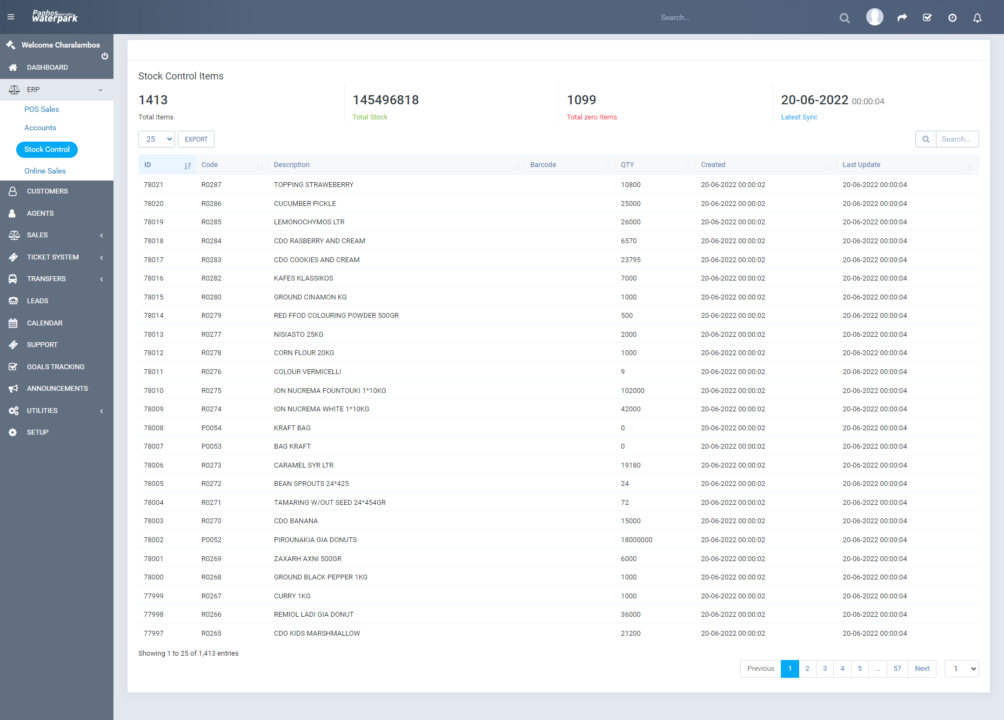Expand the Sales submenu arrow

tap(101, 236)
